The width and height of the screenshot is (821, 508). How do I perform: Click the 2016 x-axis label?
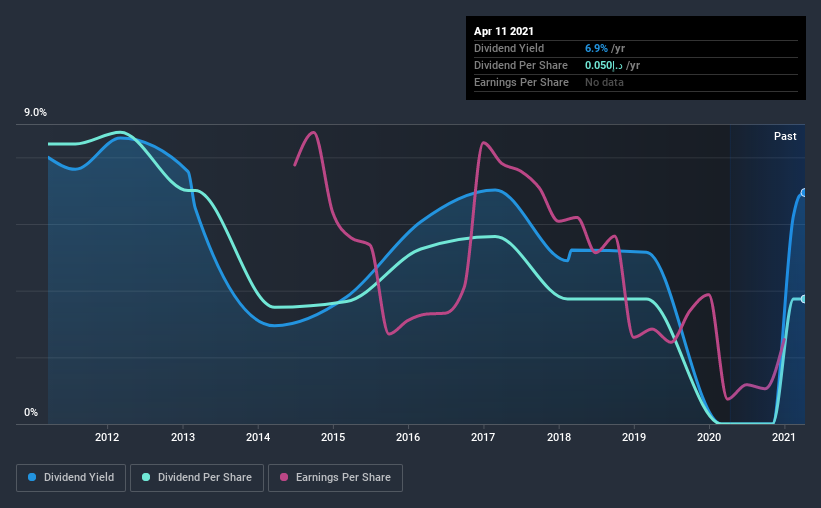click(408, 437)
